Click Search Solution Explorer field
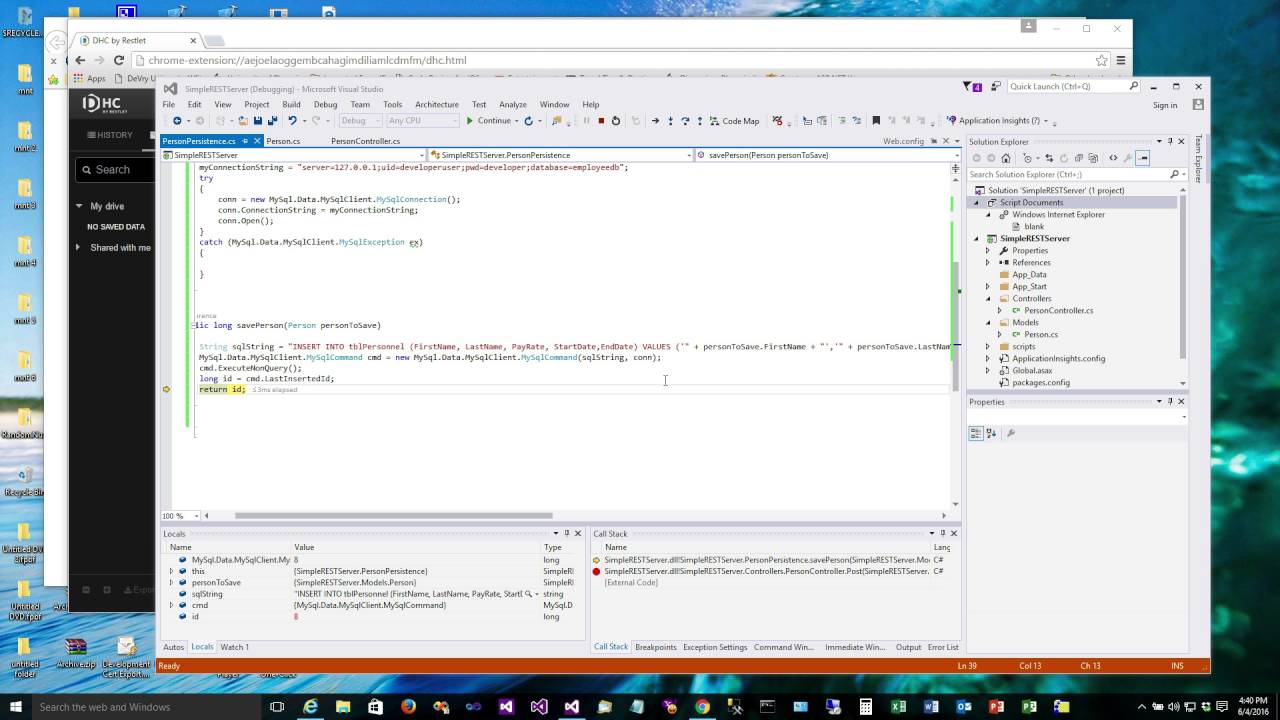 [1077, 174]
